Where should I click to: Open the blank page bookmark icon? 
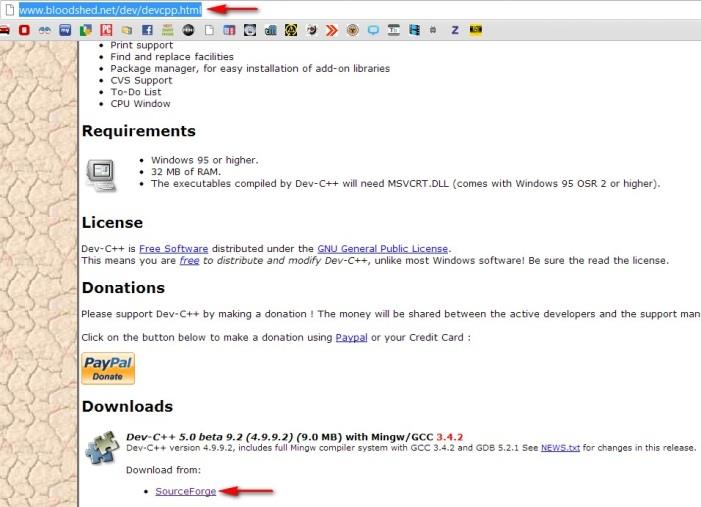coord(209,30)
